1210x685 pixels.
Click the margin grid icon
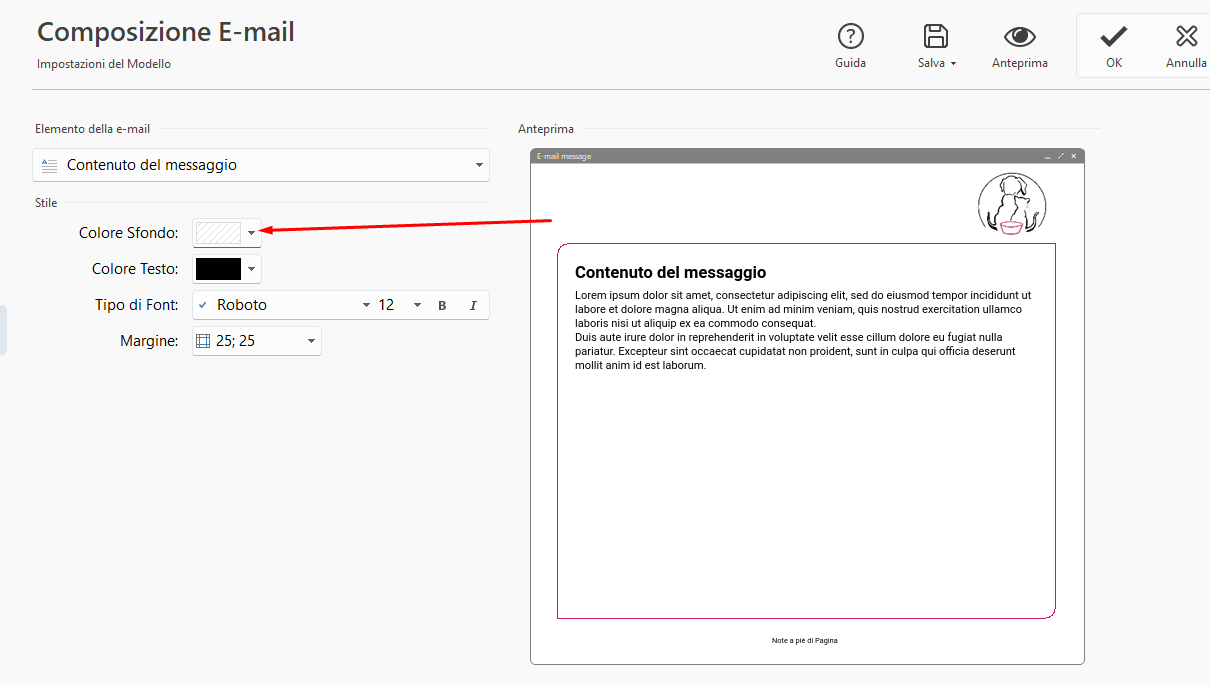pyautogui.click(x=203, y=341)
